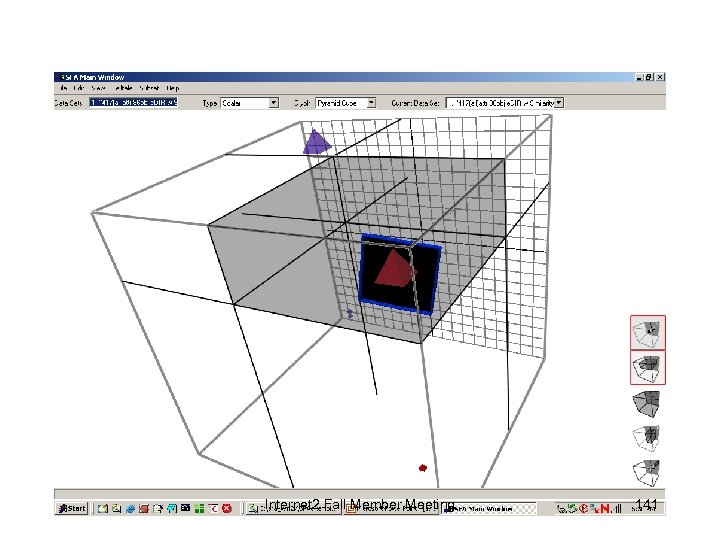Image resolution: width=720 pixels, height=540 pixels.
Task: Choose the dark gray shaded view thumbnail
Action: pos(647,403)
